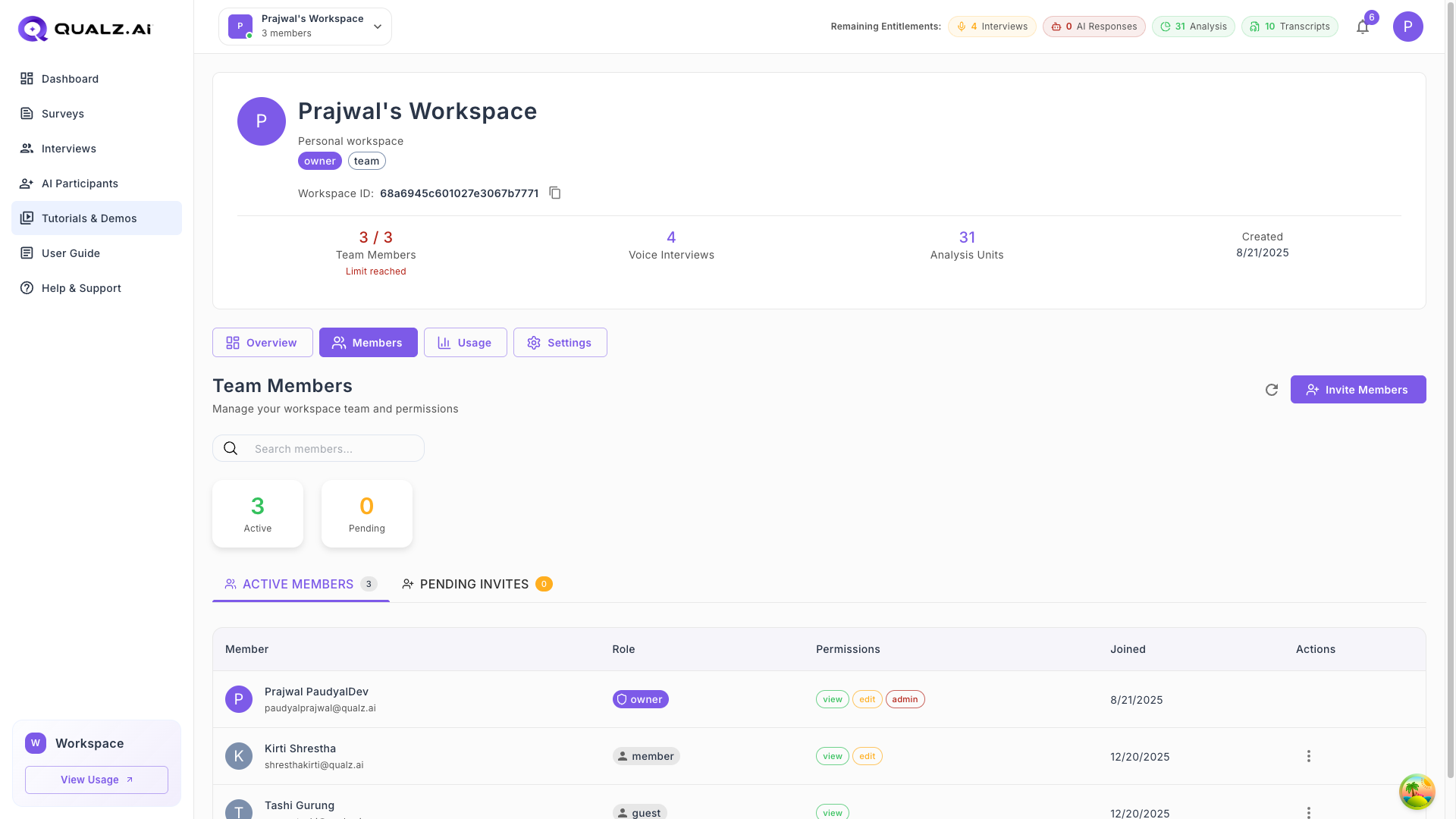Click the Qualz.Ai logo icon
This screenshot has width=1456, height=819.
(31, 28)
